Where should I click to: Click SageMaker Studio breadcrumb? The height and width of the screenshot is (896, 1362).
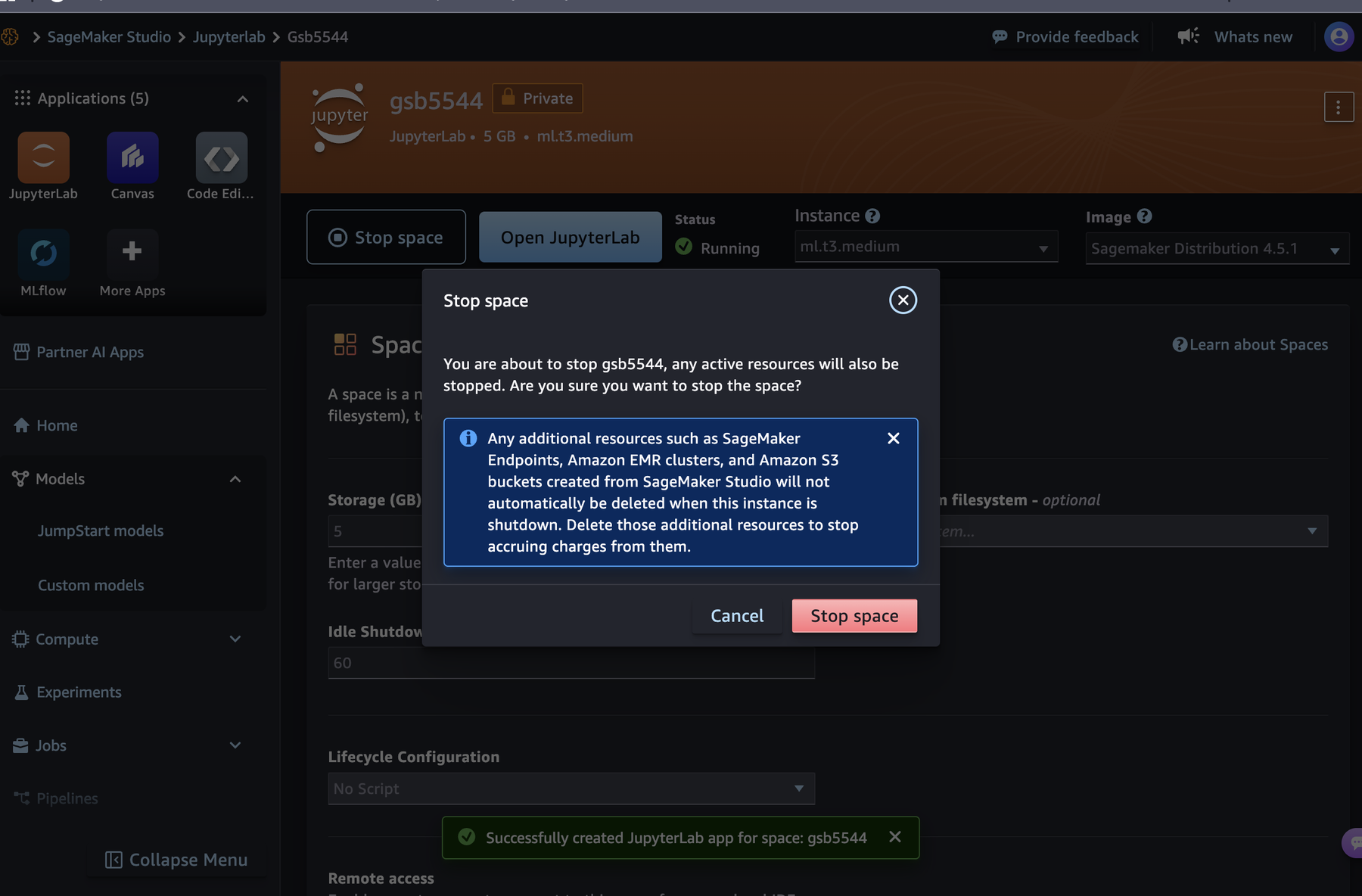[x=109, y=36]
